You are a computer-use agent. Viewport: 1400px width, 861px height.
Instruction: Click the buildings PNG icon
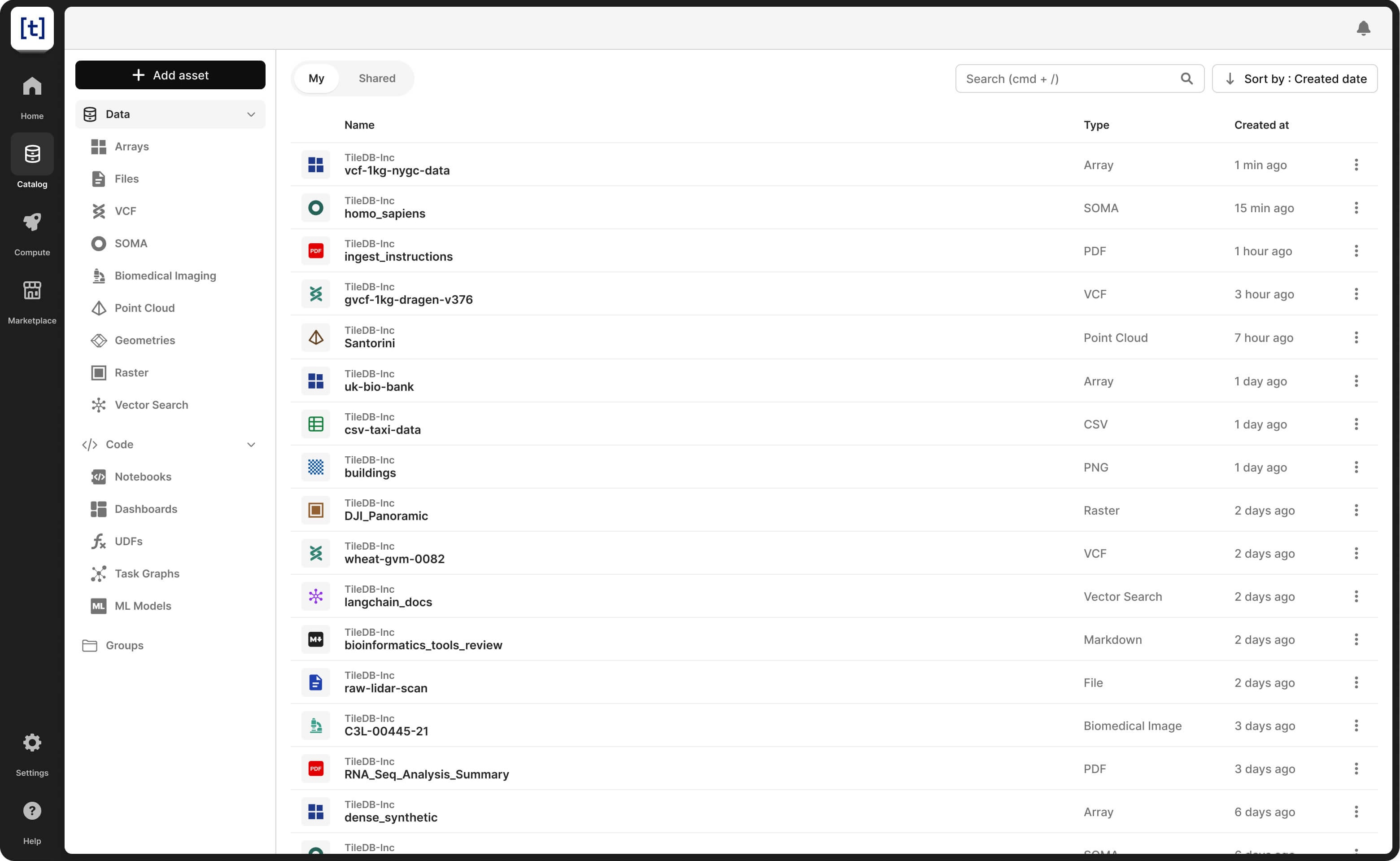click(316, 467)
